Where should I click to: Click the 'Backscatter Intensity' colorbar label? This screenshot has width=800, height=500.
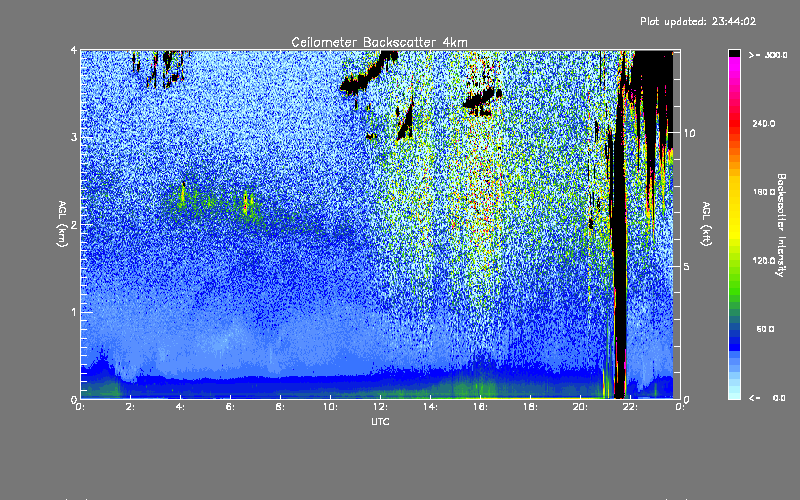pos(781,225)
